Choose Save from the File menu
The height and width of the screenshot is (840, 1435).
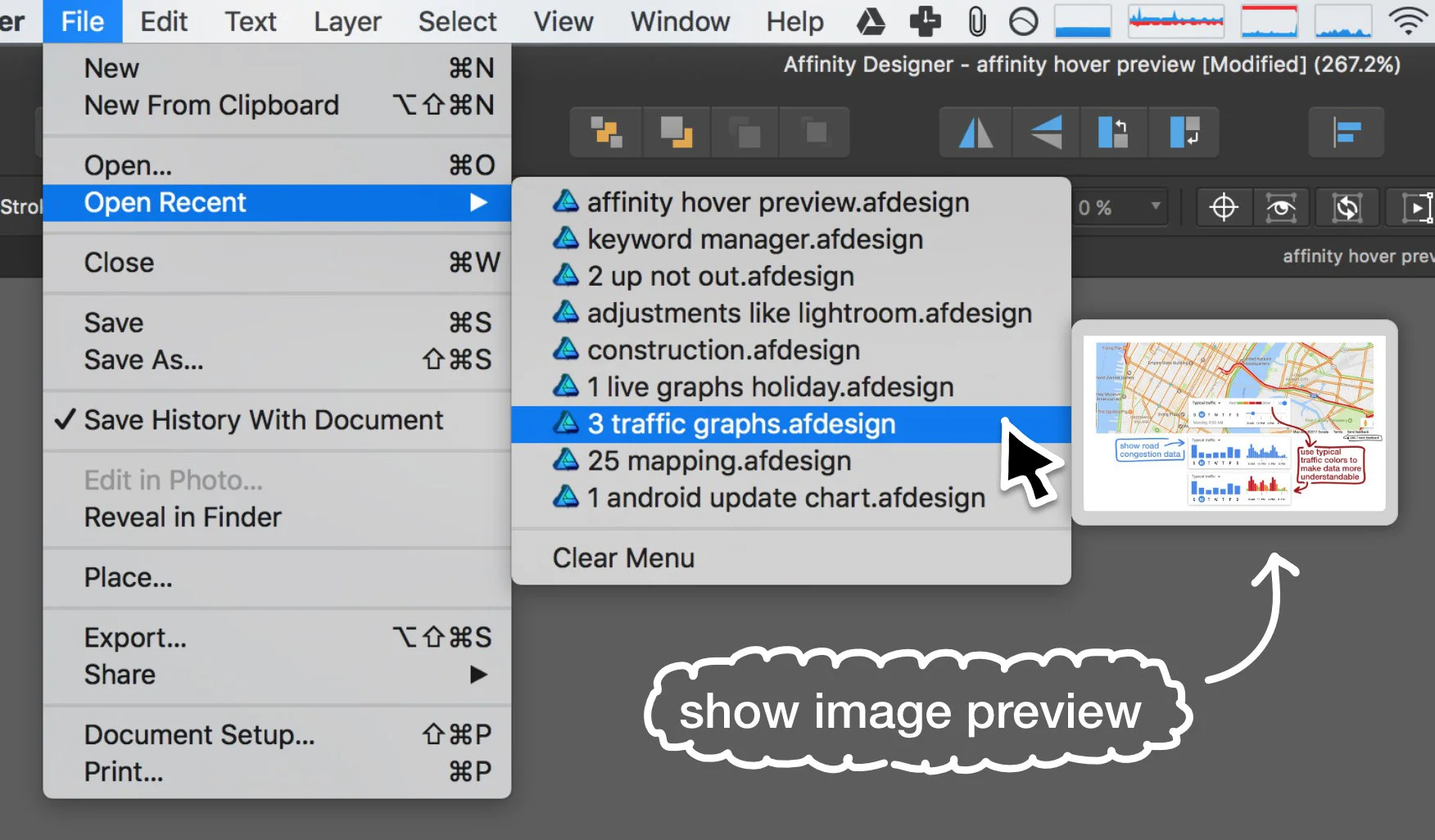click(277, 323)
